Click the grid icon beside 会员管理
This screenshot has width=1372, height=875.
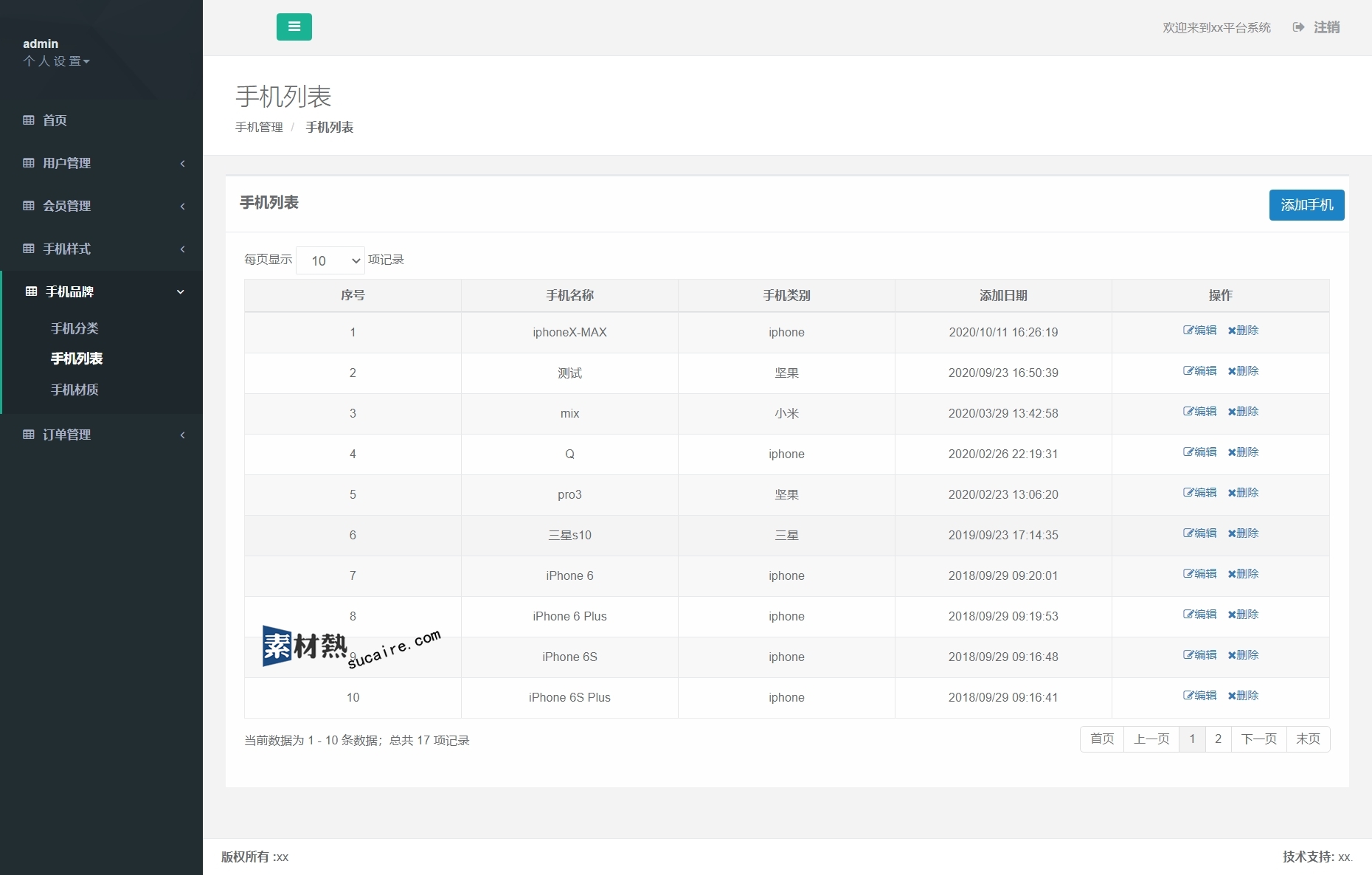29,206
